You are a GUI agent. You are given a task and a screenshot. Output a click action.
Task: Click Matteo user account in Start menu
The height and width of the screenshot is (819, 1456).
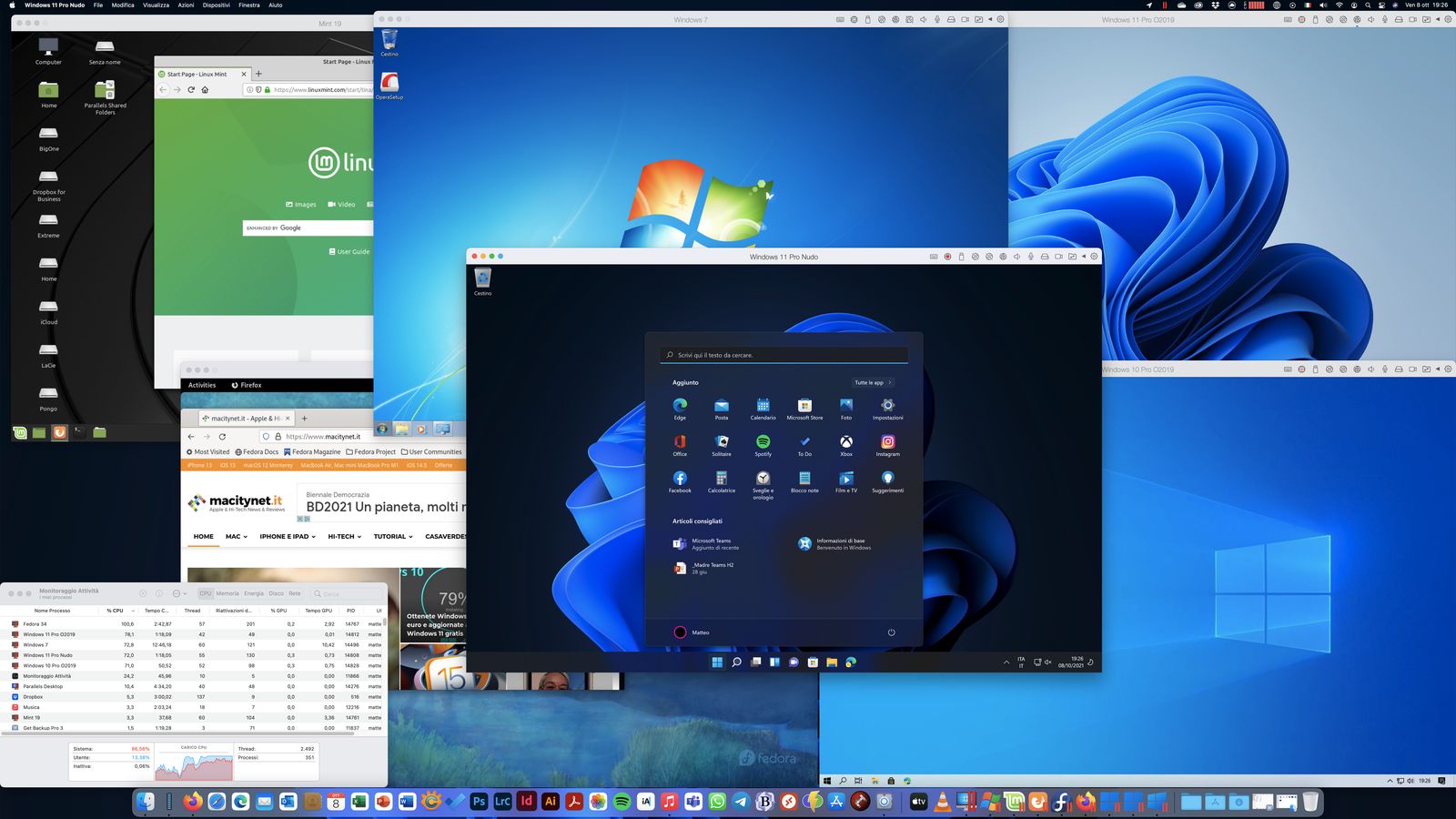pyautogui.click(x=692, y=632)
